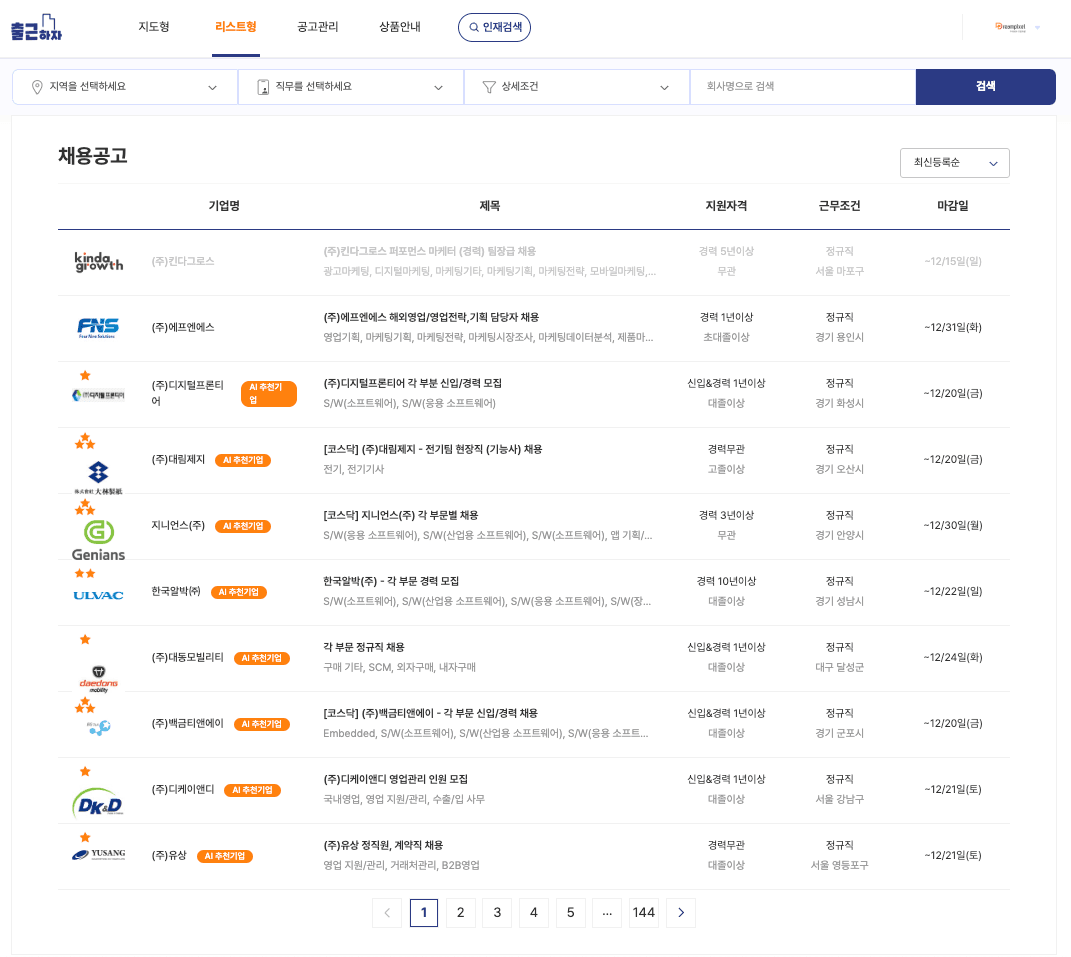Screen dimensions: 1071x957
Task: Click the user profile logo at top right
Action: pos(1010,27)
